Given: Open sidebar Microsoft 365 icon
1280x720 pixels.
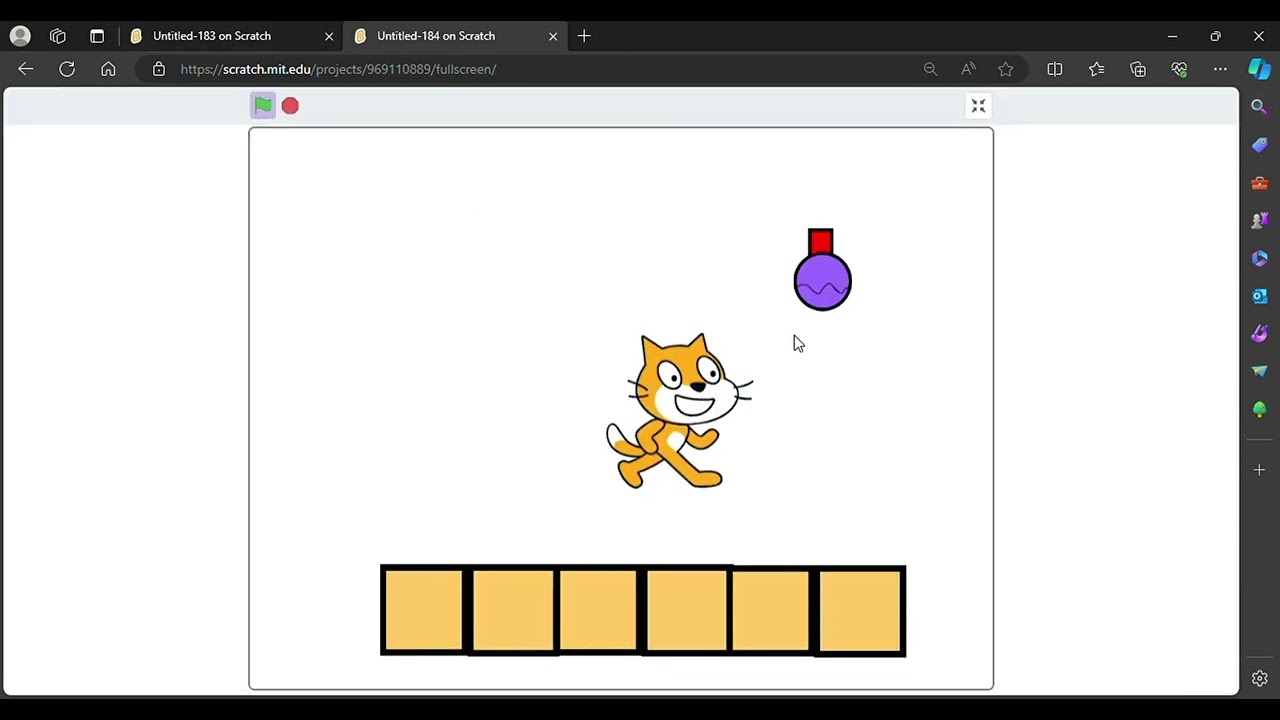Looking at the screenshot, I should [1259, 258].
